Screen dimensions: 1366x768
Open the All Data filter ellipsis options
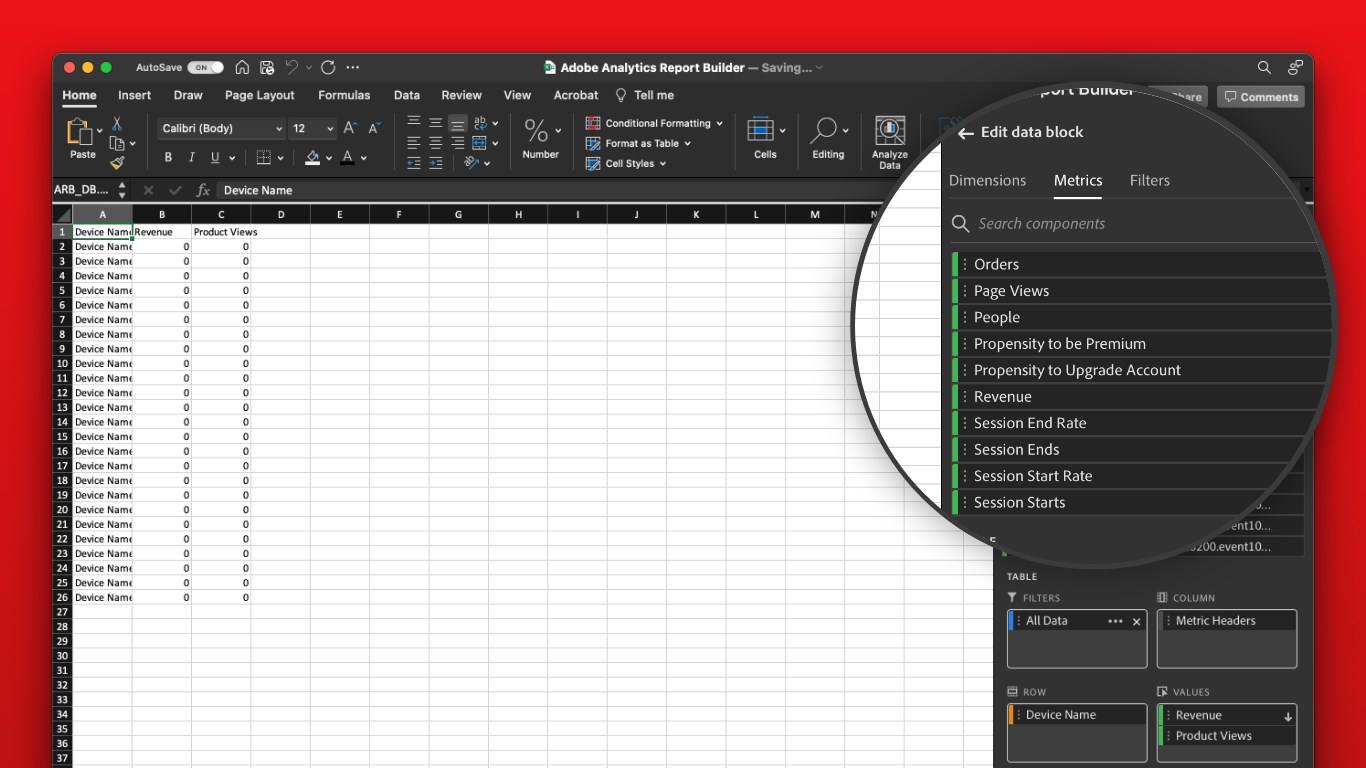coord(1115,621)
